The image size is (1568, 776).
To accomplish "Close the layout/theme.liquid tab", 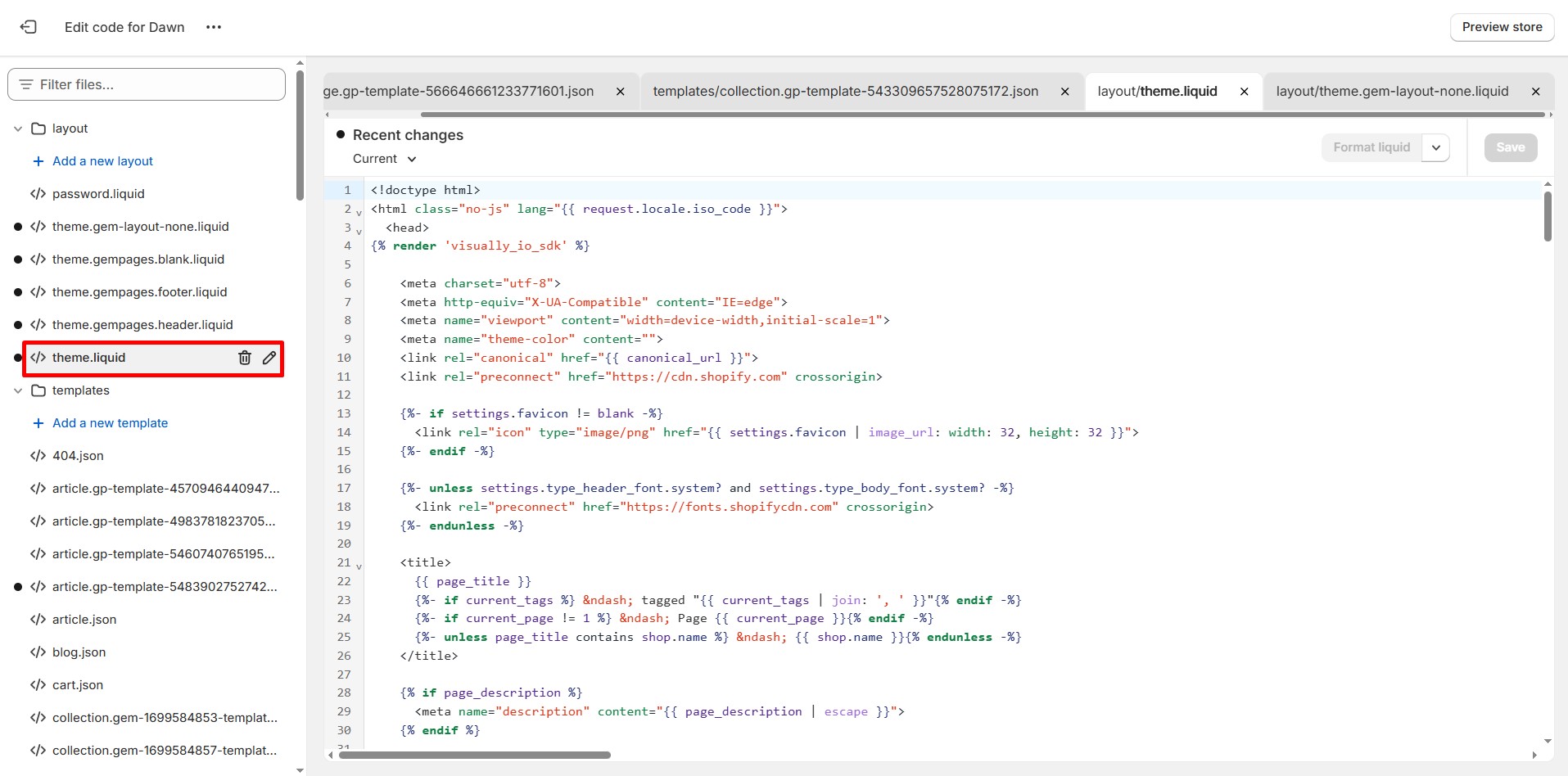I will pyautogui.click(x=1244, y=91).
